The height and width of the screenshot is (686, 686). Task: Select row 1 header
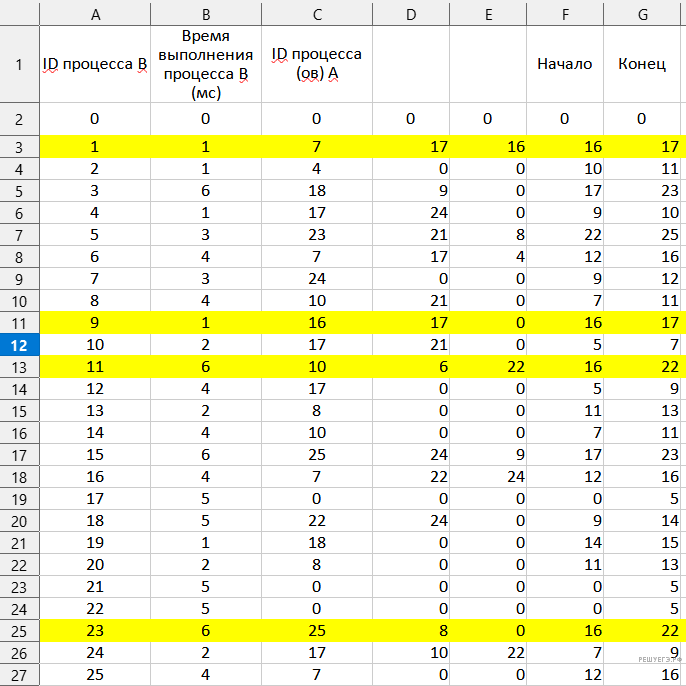tap(19, 64)
